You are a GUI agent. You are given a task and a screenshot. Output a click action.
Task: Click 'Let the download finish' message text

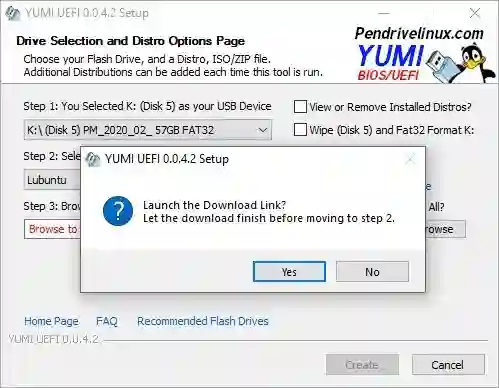click(269, 218)
